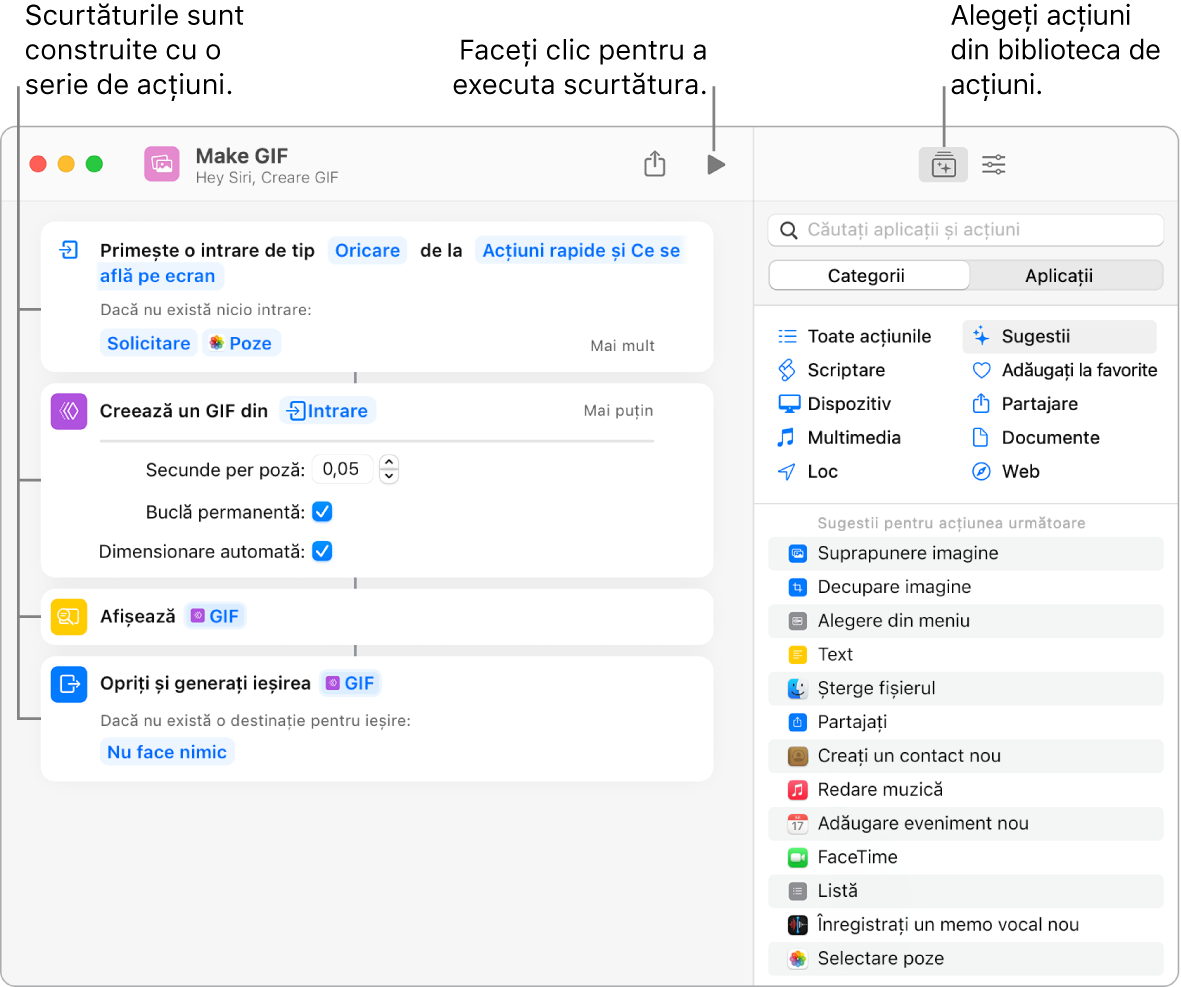Viewport: 1181px width, 987px height.
Task: Add the FaceTime suggested action
Action: tap(857, 857)
